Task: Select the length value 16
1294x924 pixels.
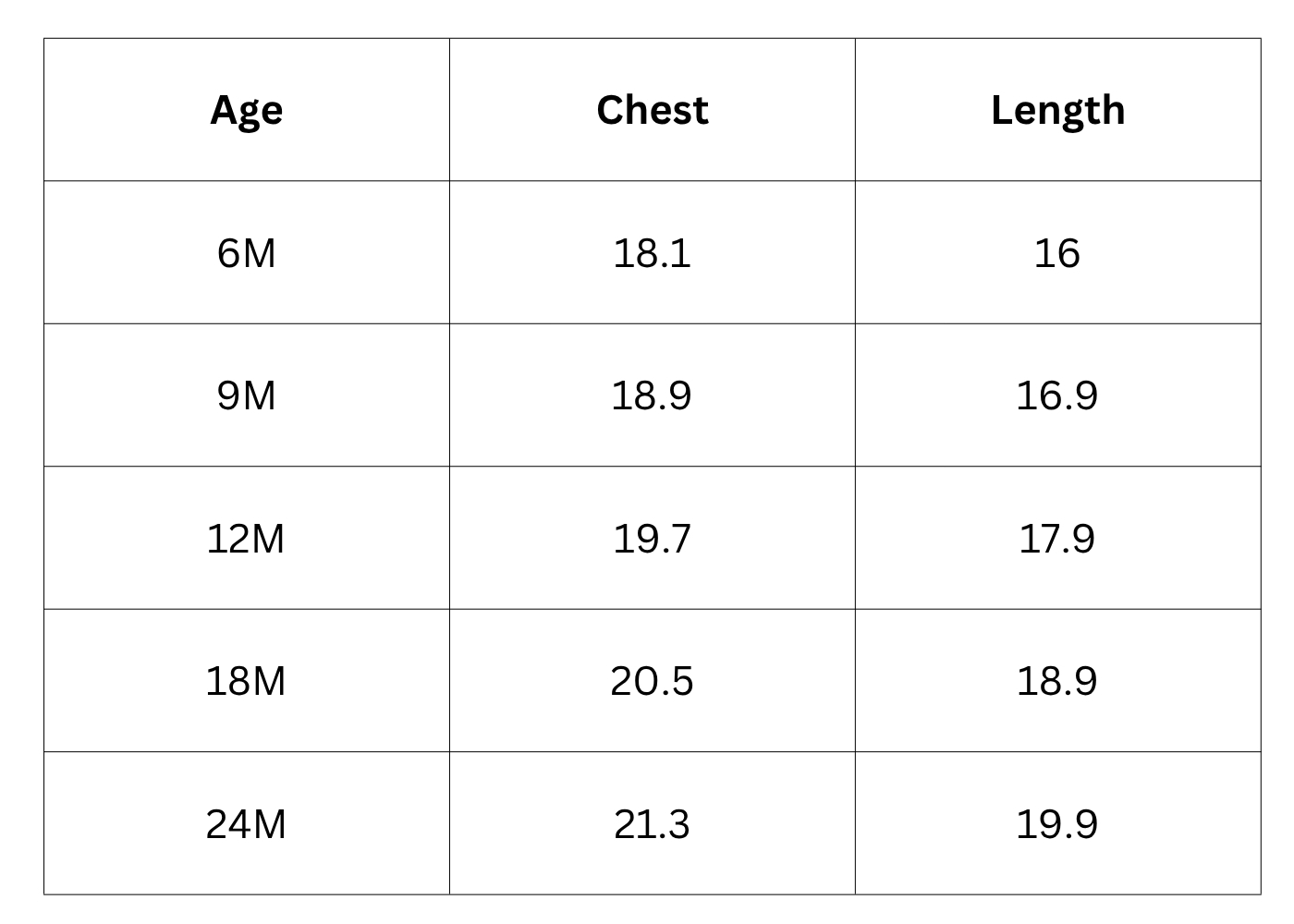Action: (x=1056, y=253)
